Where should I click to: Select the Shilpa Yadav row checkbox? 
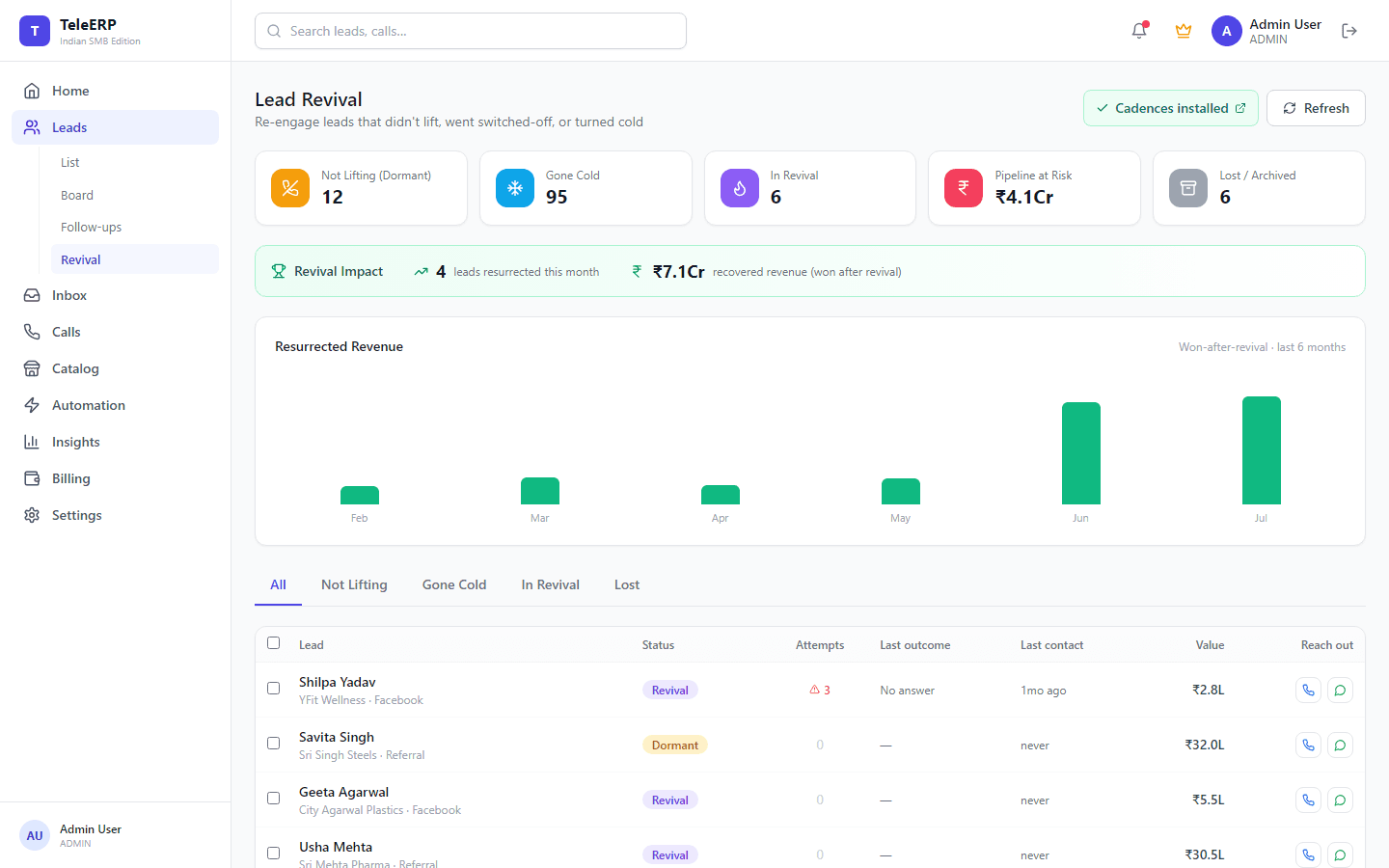click(274, 689)
